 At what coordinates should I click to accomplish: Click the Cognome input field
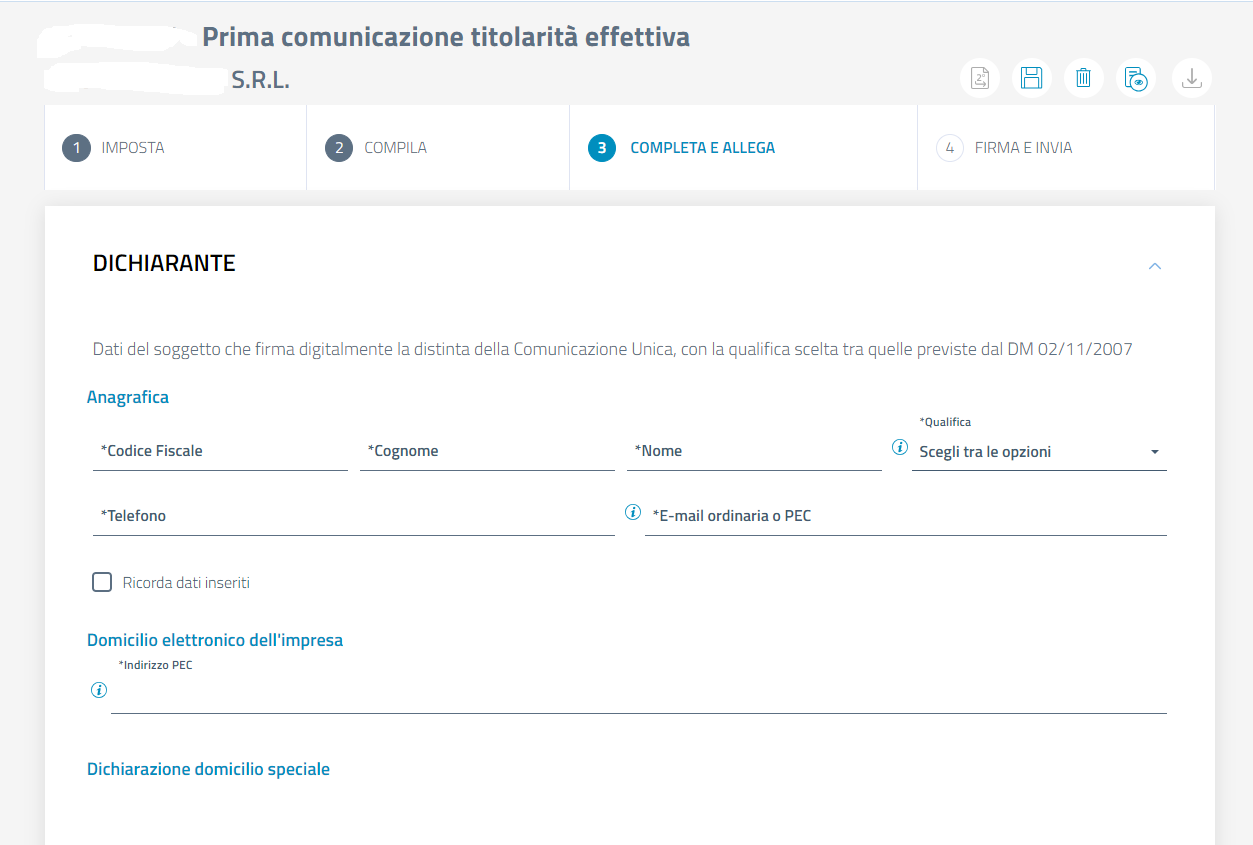[487, 452]
